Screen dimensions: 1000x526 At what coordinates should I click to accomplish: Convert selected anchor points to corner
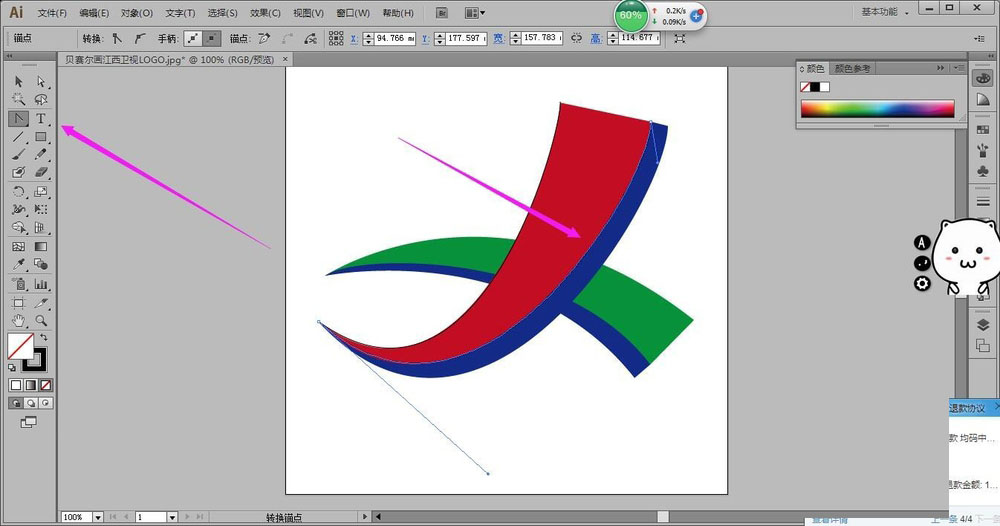(x=117, y=38)
